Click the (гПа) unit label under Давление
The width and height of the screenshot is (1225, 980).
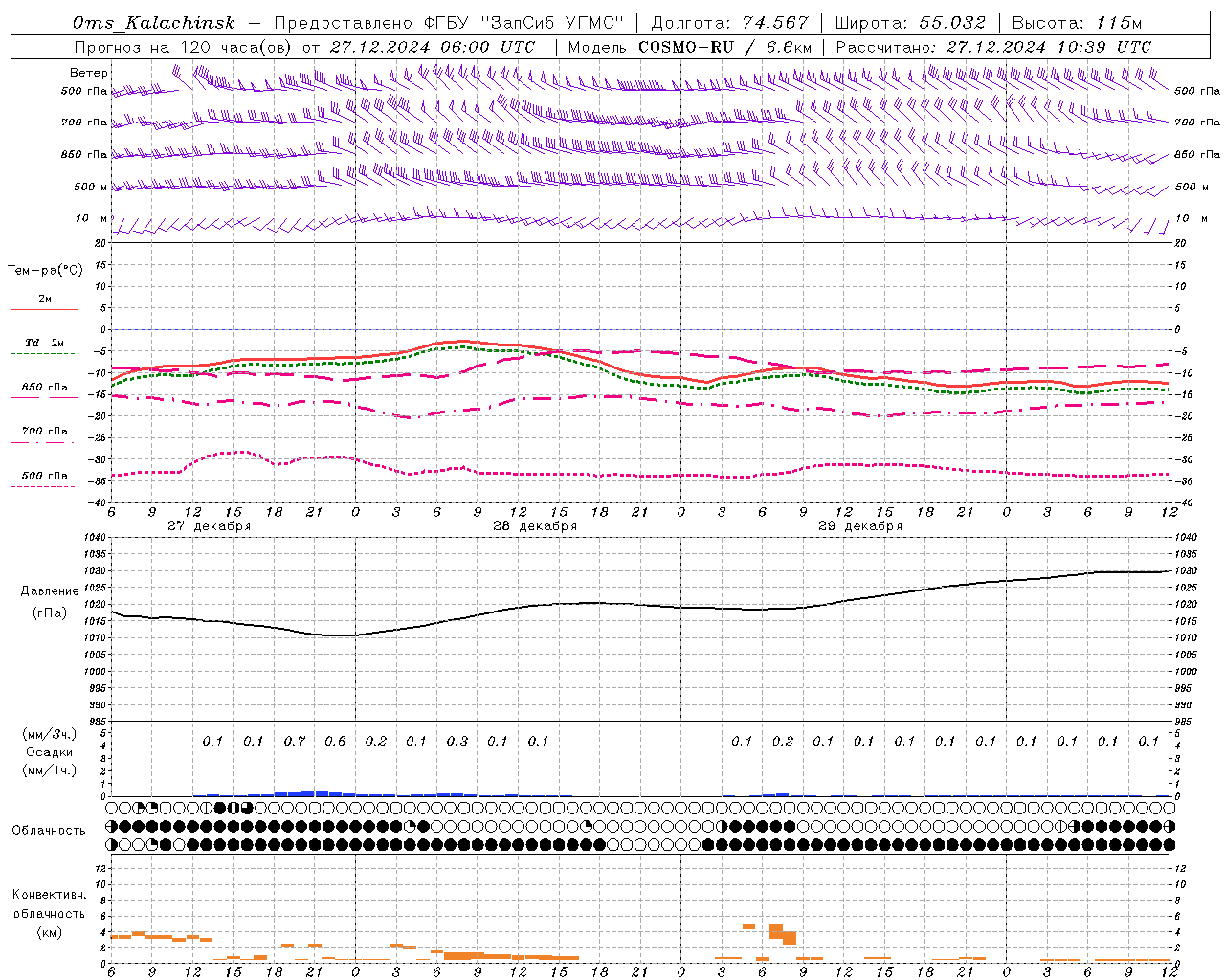pyautogui.click(x=50, y=612)
